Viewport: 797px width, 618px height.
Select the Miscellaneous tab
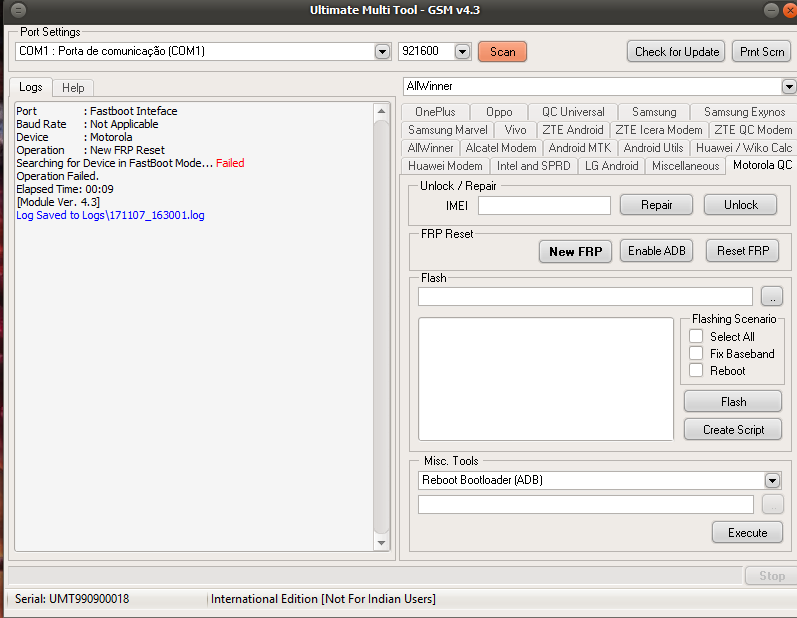click(685, 166)
